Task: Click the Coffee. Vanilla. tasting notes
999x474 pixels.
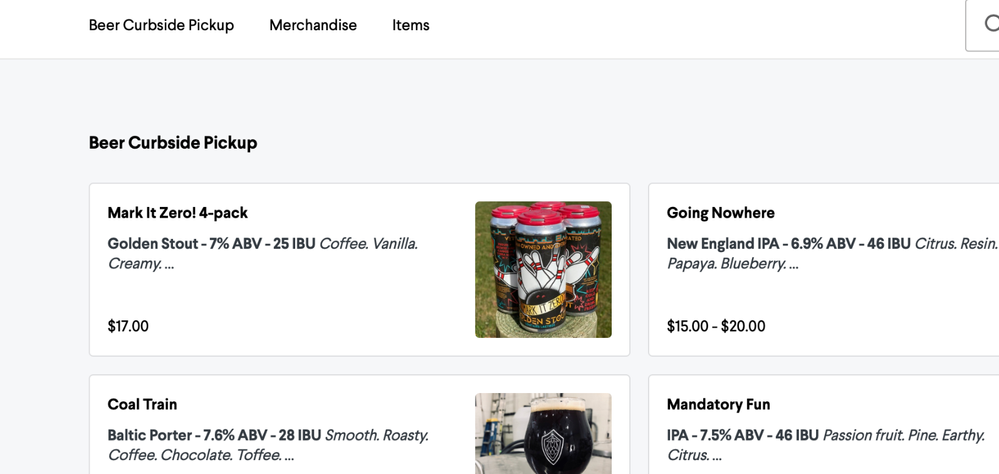Action: click(368, 244)
